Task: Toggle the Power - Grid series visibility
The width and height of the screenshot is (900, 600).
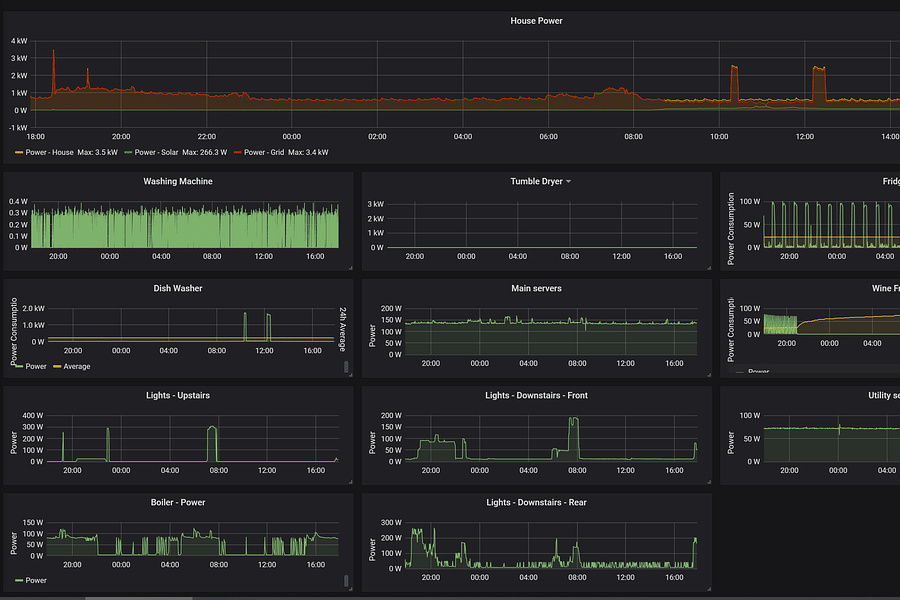Action: [262, 152]
